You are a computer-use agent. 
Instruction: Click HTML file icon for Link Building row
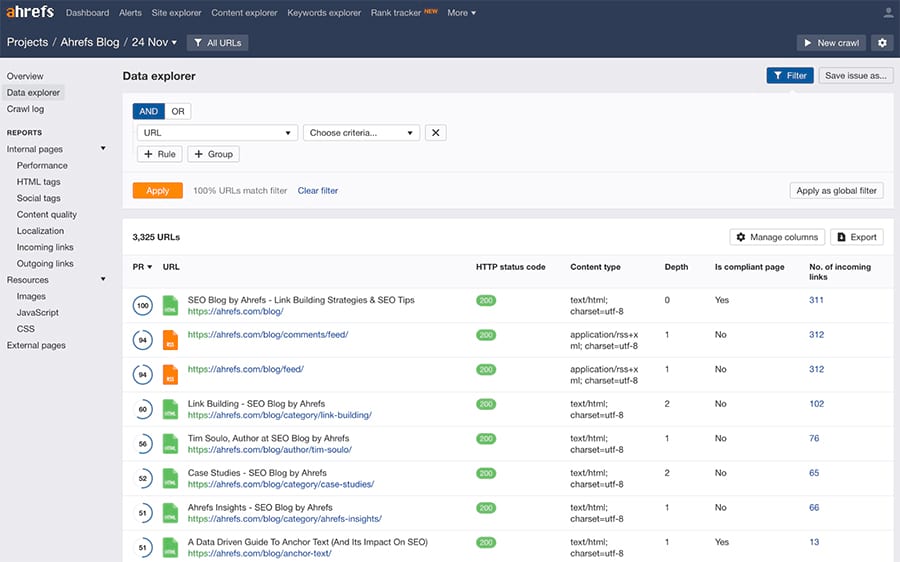coord(170,409)
